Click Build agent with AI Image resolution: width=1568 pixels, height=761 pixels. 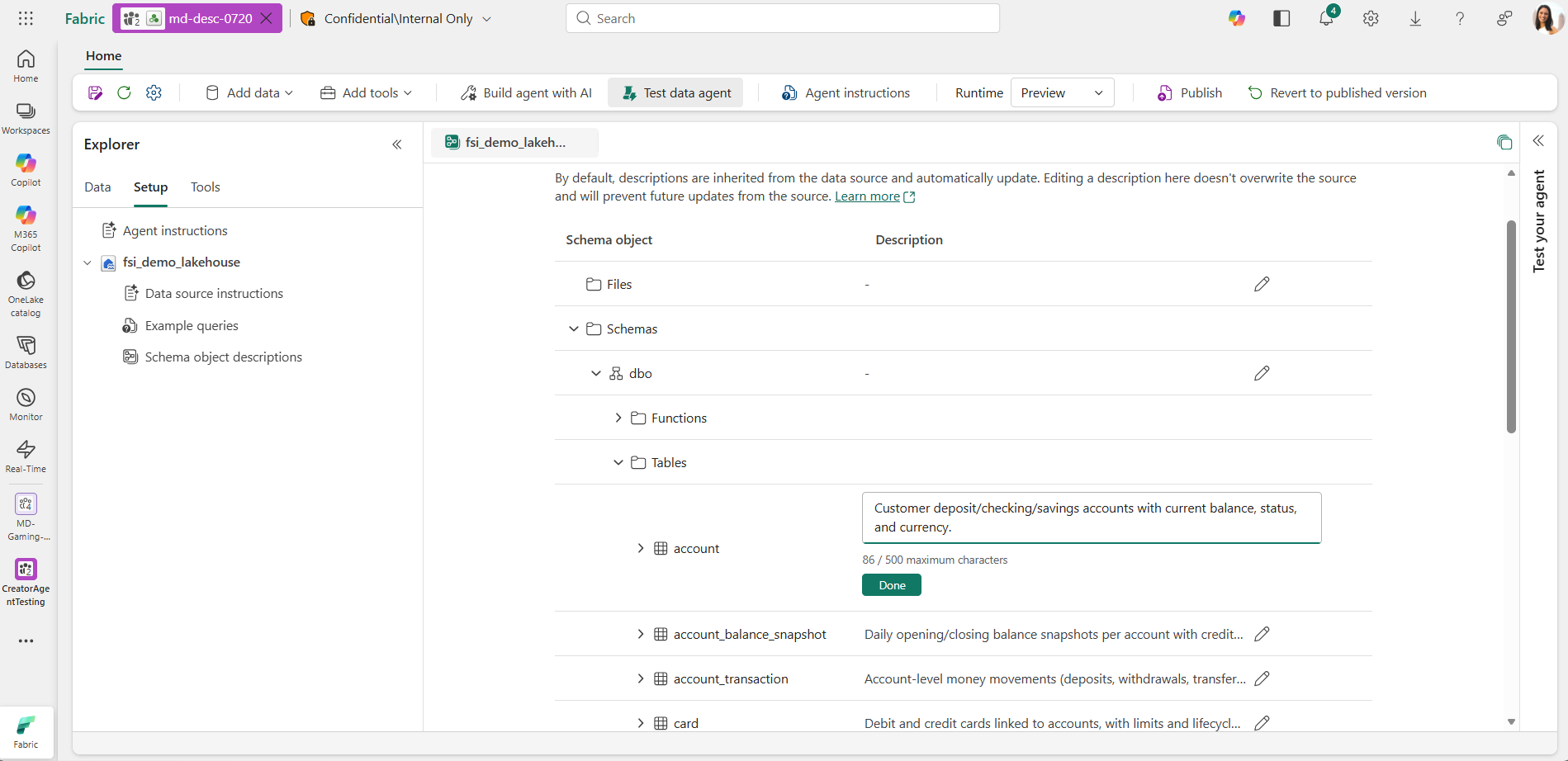[527, 93]
